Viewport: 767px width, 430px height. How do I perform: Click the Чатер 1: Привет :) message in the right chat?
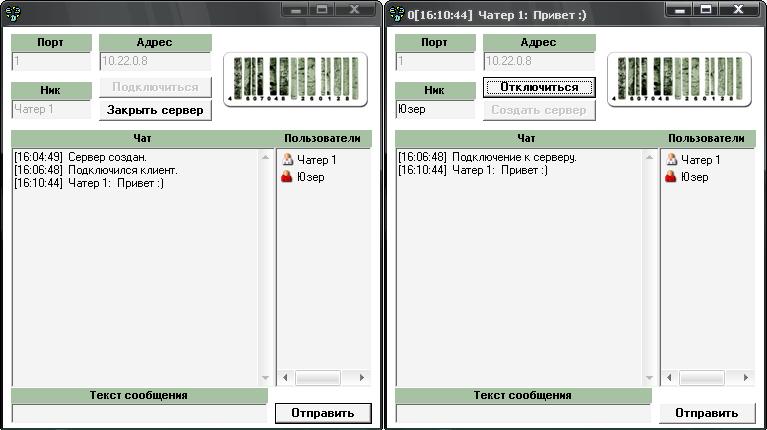(x=473, y=170)
